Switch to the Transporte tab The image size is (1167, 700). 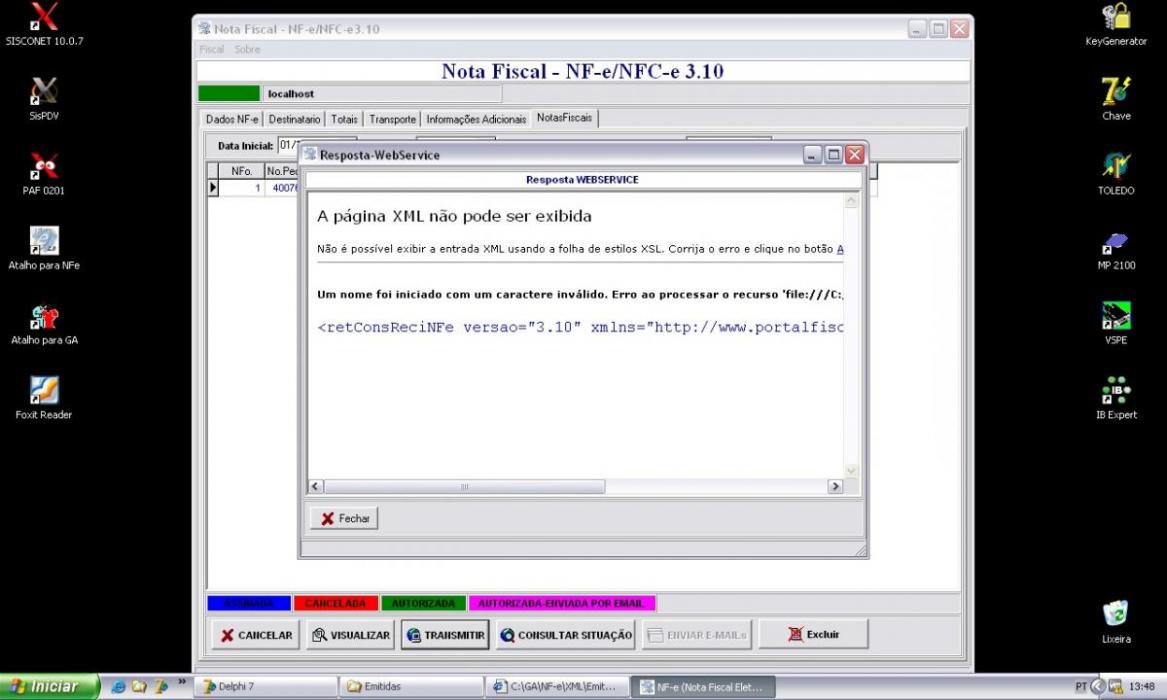(x=392, y=119)
